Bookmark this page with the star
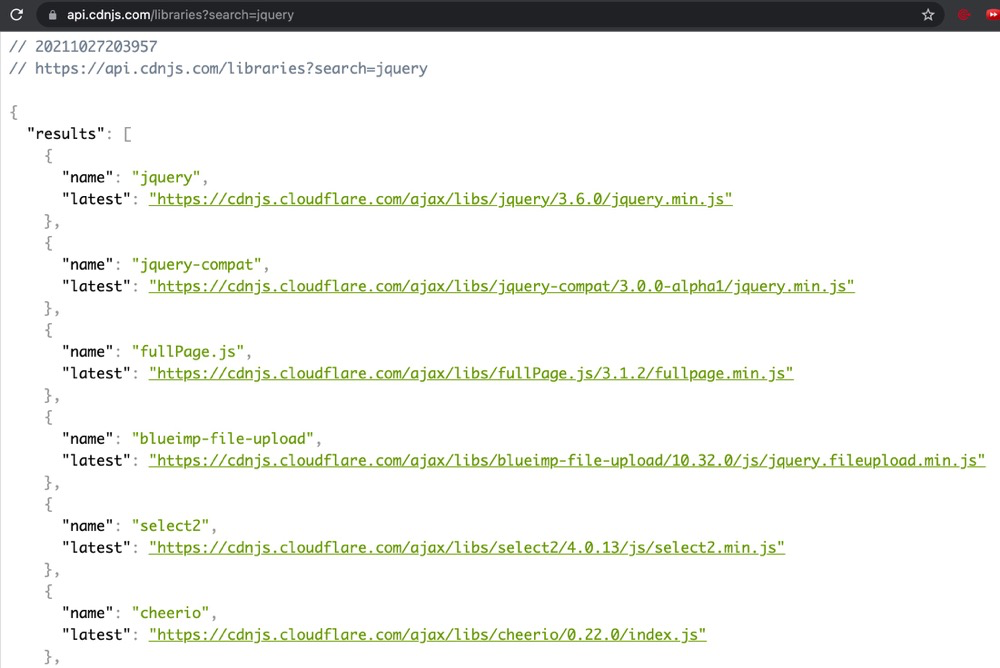This screenshot has height=668, width=1000. (928, 15)
